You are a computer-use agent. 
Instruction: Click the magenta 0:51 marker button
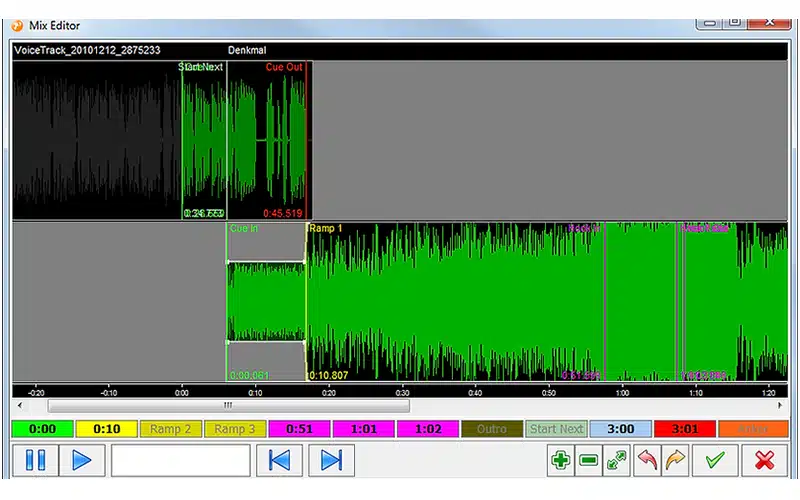(x=299, y=429)
